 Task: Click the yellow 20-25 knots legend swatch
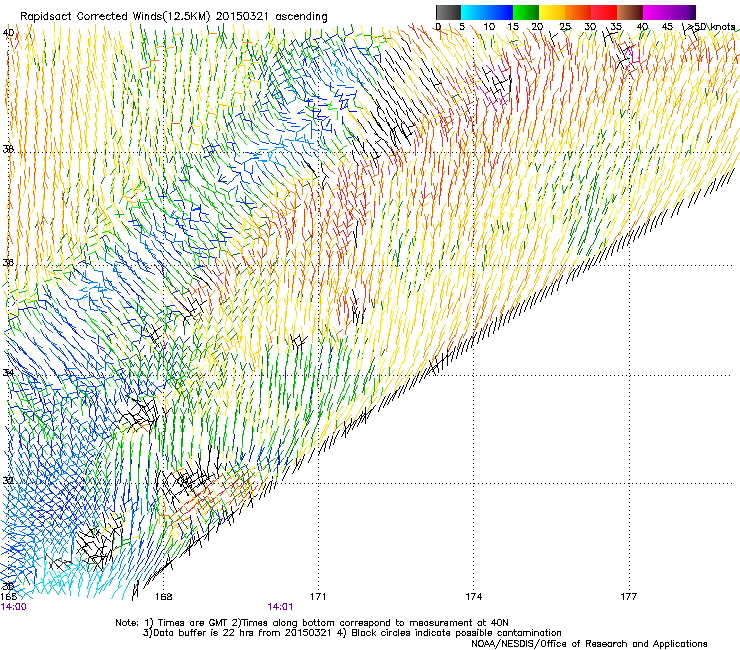click(x=552, y=12)
